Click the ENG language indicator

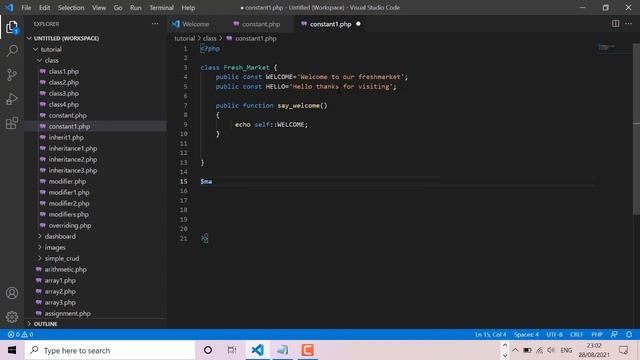coord(566,350)
